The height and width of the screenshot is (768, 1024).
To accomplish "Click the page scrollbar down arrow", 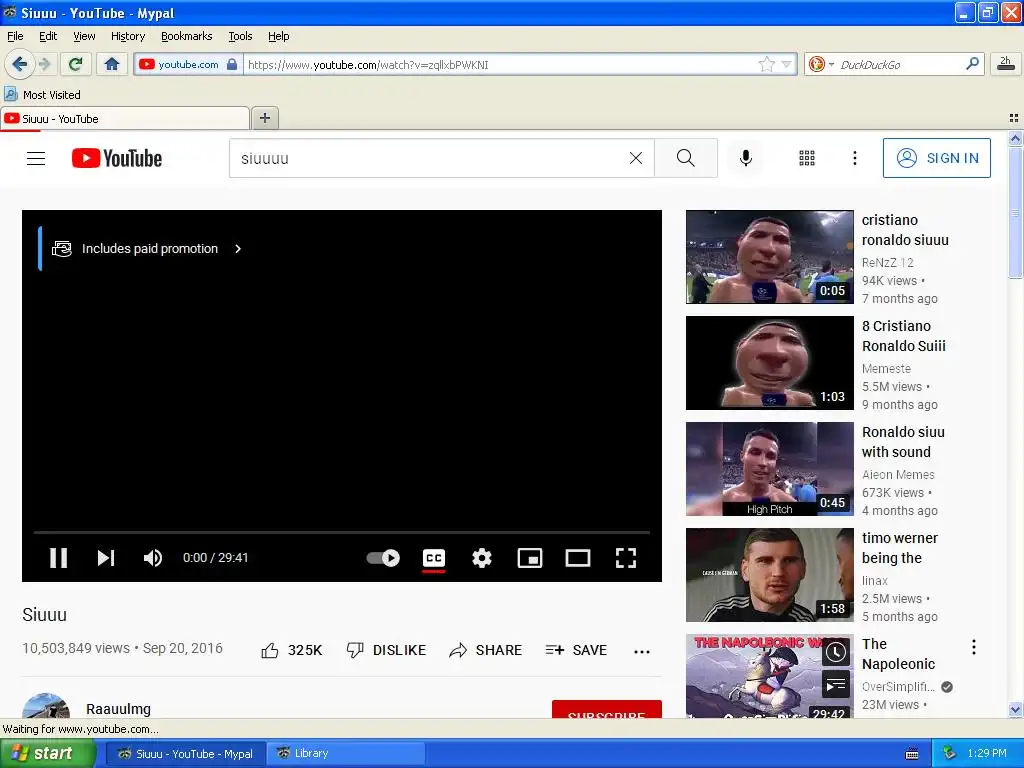I will tap(1015, 709).
